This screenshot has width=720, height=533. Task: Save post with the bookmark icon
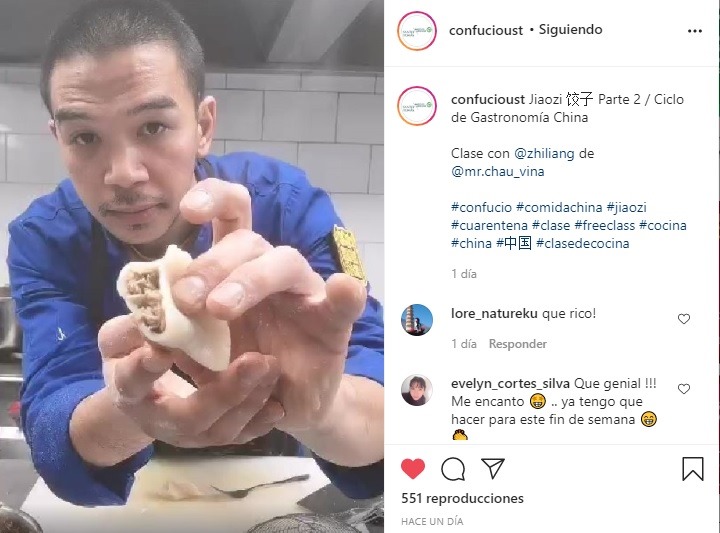pyautogui.click(x=692, y=468)
